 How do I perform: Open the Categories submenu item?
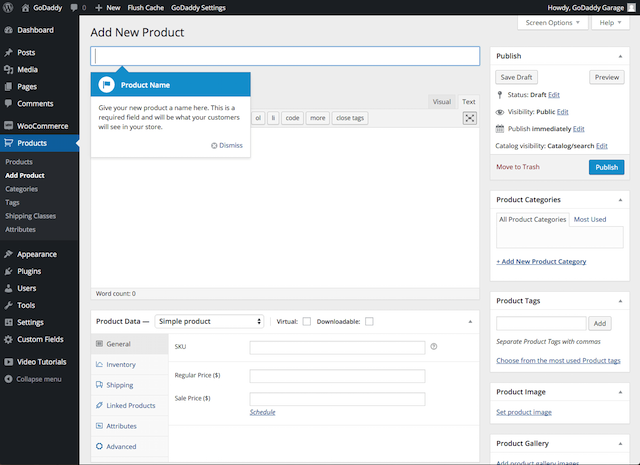[22, 189]
